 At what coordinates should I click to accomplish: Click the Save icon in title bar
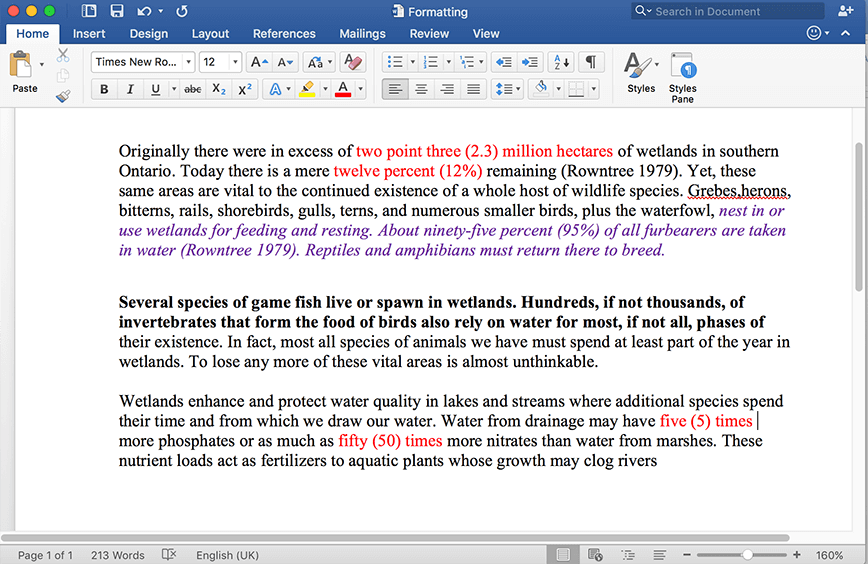click(117, 12)
